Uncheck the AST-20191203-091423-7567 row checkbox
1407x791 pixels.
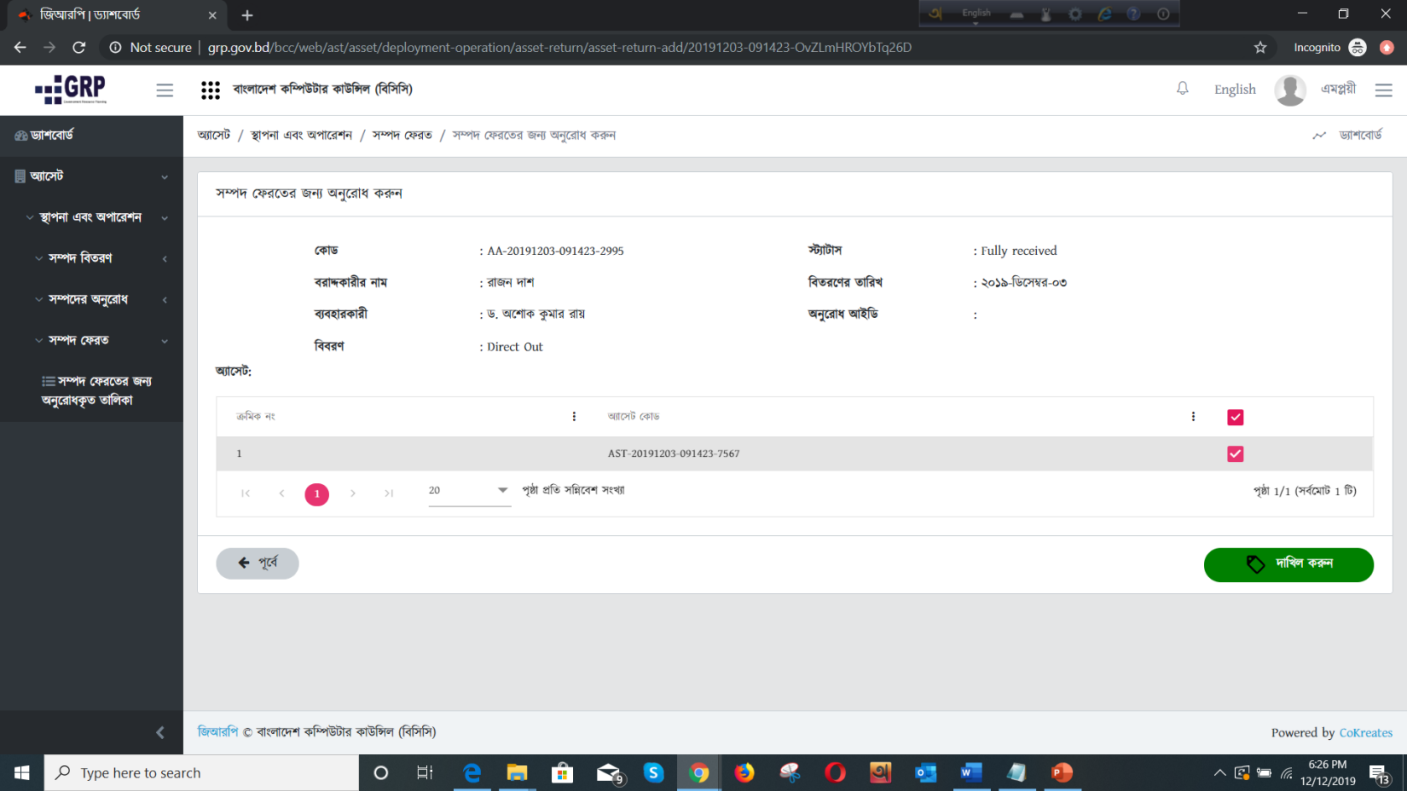[x=1235, y=454]
